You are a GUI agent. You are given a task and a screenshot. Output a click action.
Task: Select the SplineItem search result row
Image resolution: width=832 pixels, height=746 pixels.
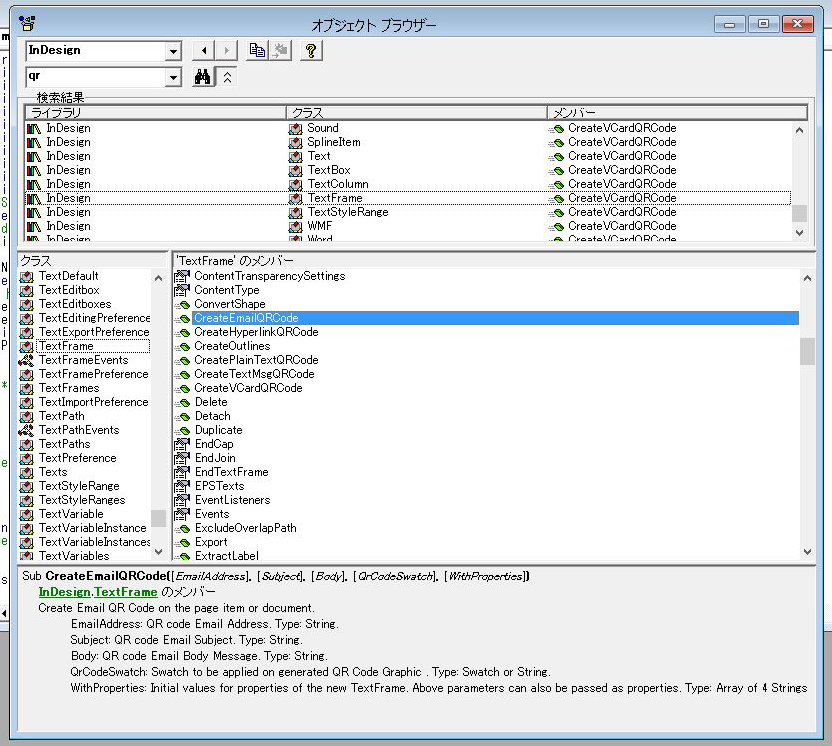coord(408,142)
